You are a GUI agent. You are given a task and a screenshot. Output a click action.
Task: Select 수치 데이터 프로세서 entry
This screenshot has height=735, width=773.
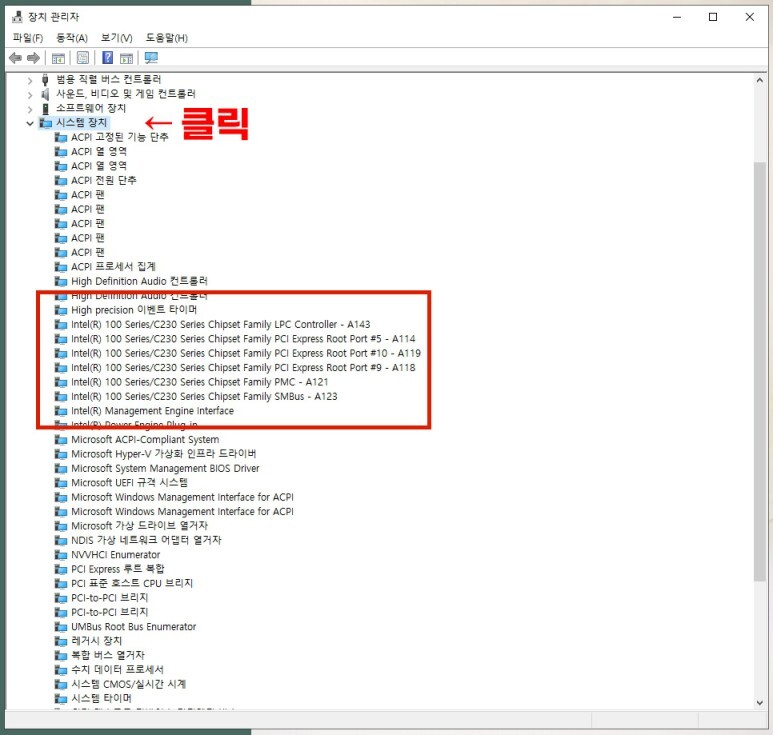coord(117,669)
